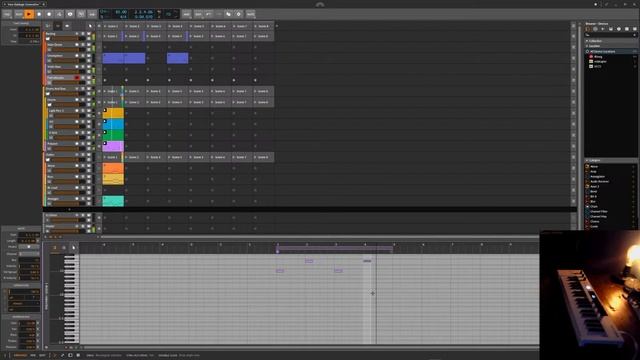Select the Bitwig location in the browser
This screenshot has width=640, height=360.
(598, 57)
